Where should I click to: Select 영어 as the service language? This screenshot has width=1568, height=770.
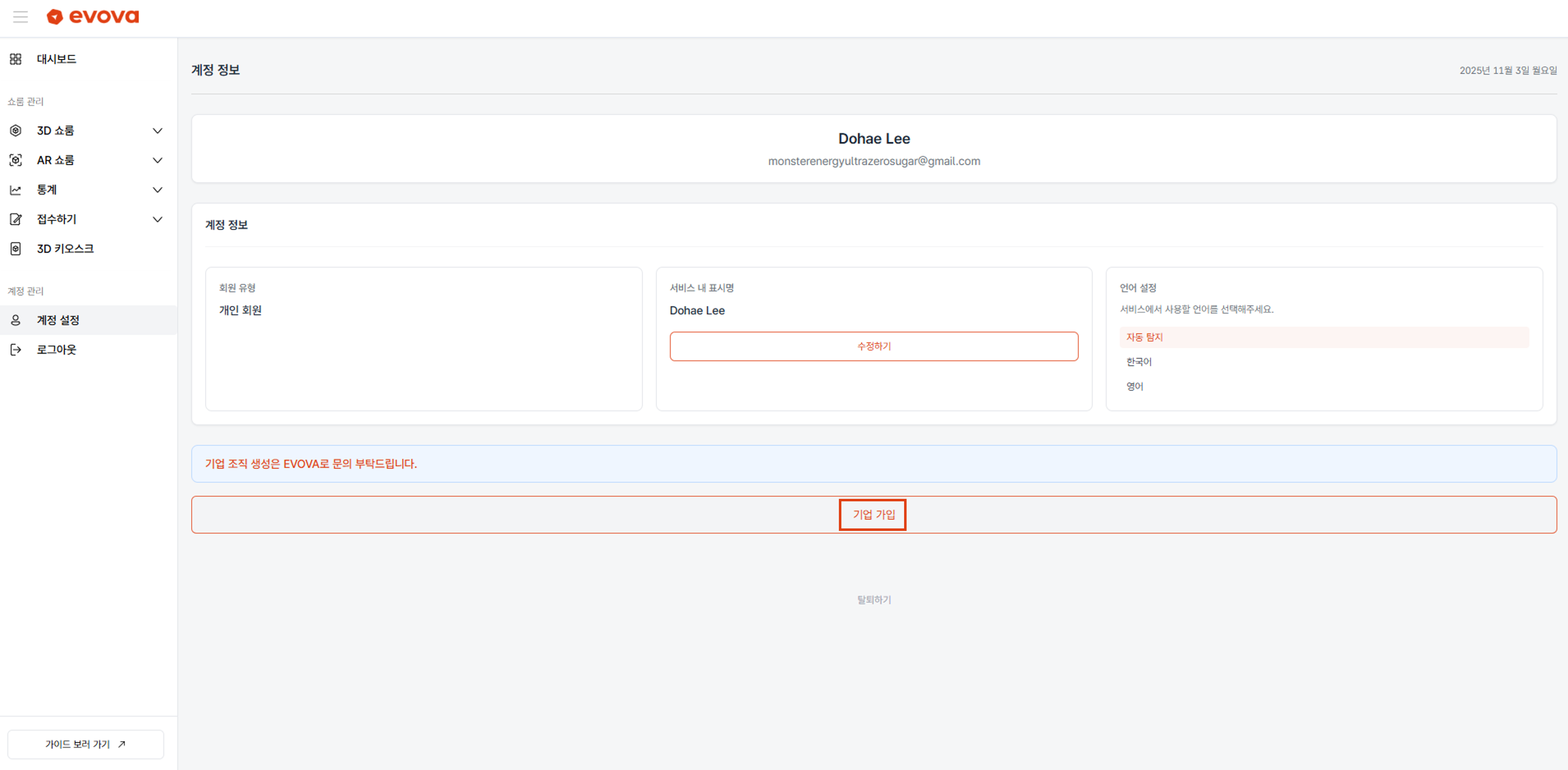(x=1134, y=386)
